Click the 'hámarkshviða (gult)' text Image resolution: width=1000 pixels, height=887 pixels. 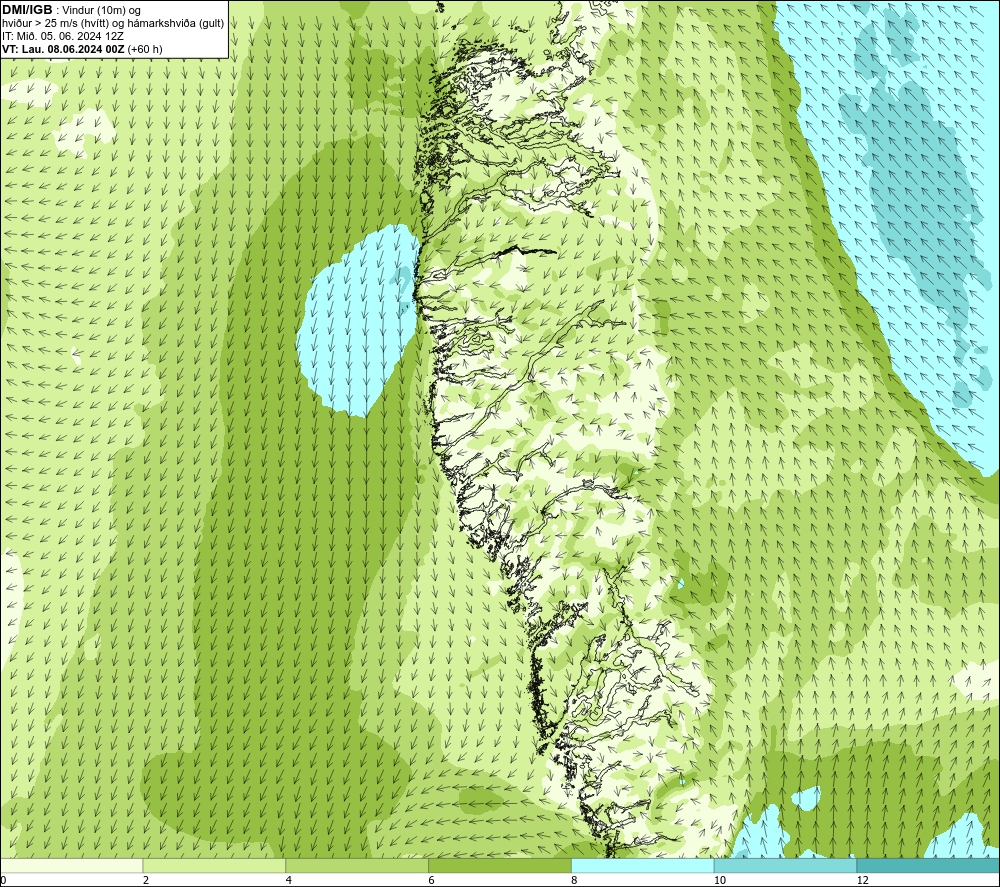(x=176, y=24)
